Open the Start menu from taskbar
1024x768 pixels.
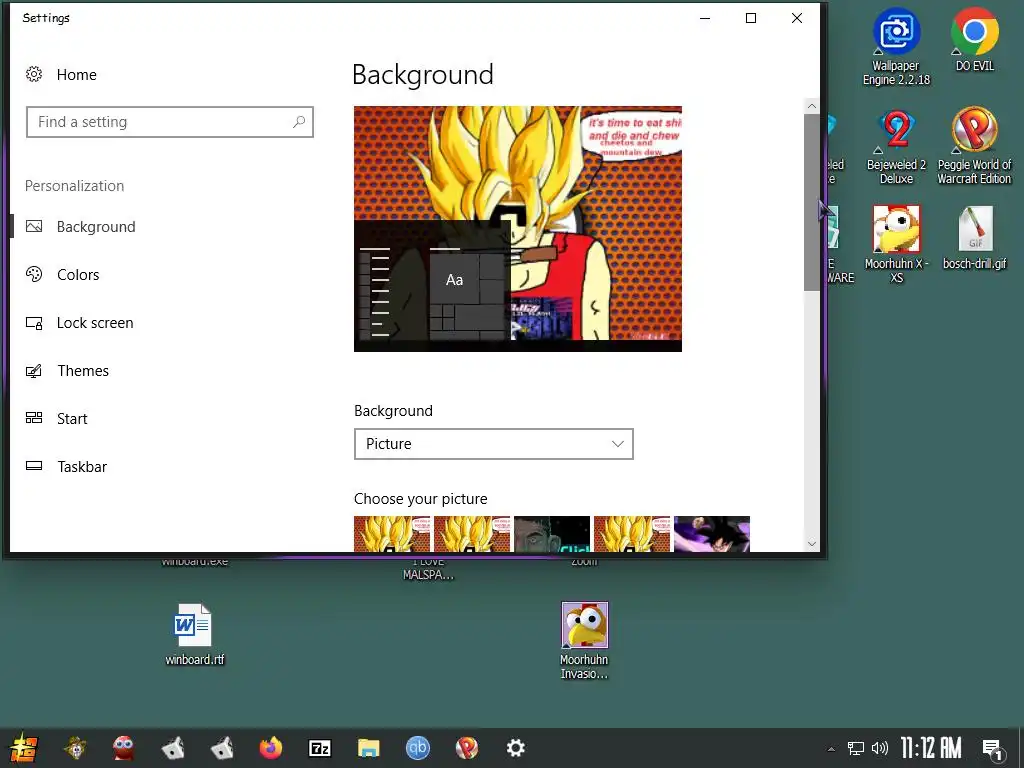pos(24,748)
